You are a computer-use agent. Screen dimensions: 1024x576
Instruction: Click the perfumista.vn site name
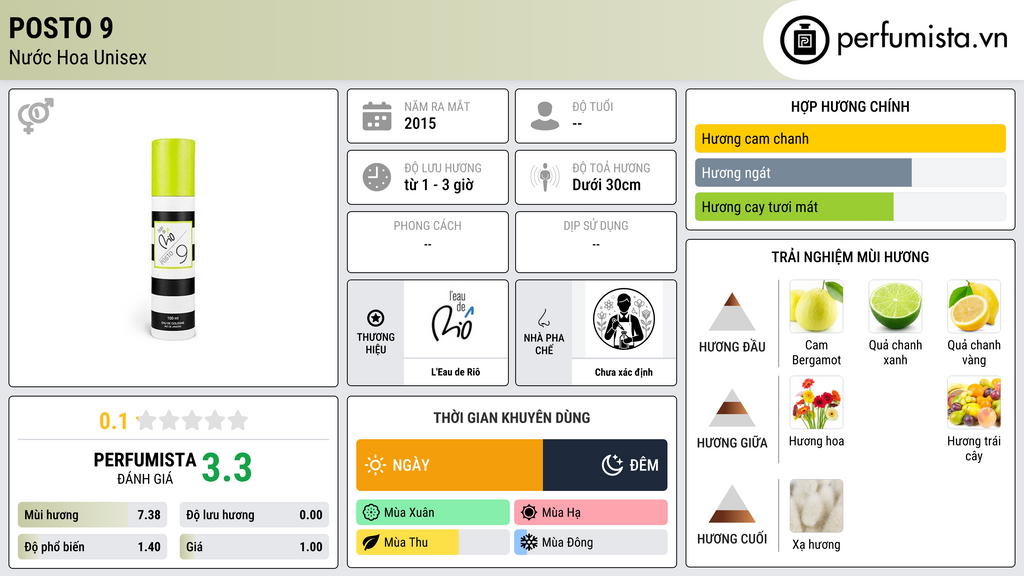(x=922, y=38)
